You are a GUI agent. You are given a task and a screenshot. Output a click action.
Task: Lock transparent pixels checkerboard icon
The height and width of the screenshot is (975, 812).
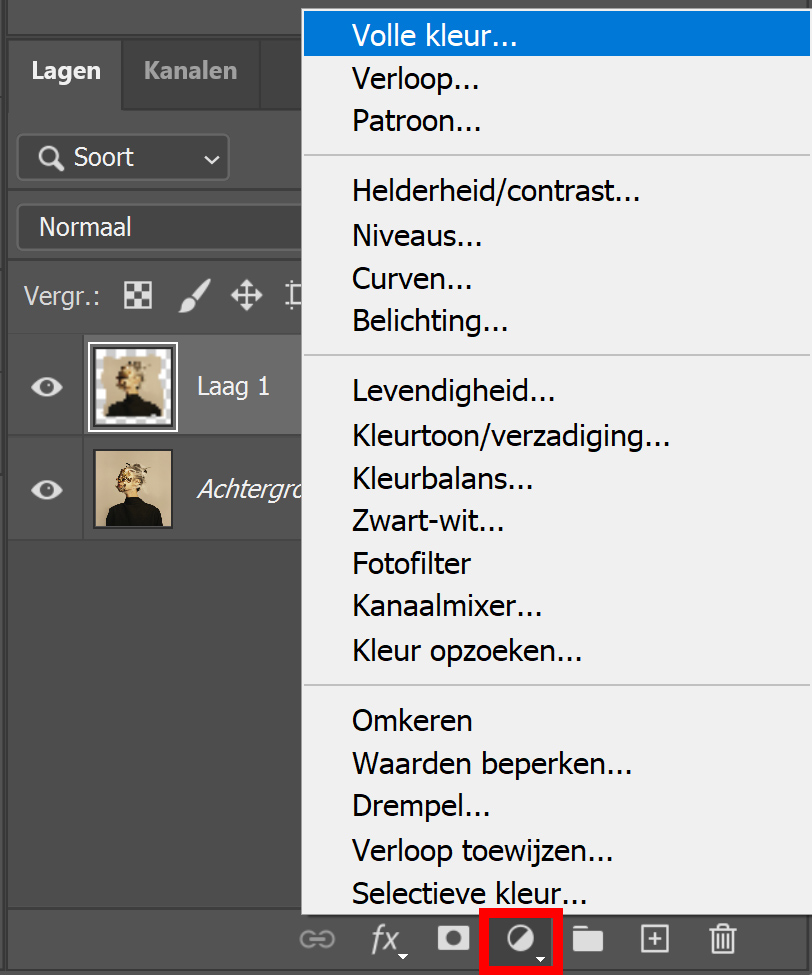click(138, 295)
